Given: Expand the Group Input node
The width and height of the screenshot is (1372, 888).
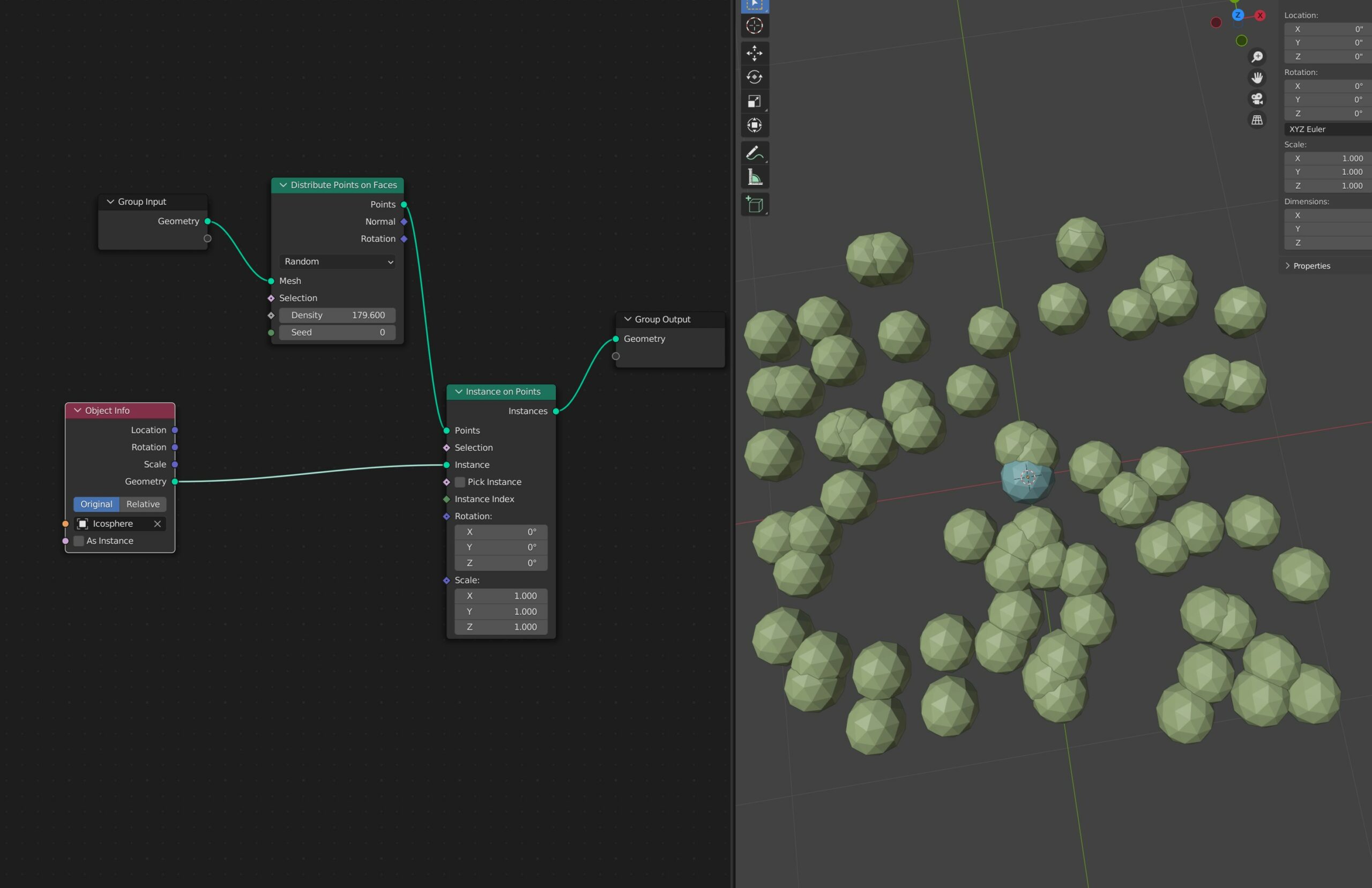Looking at the screenshot, I should (x=111, y=201).
